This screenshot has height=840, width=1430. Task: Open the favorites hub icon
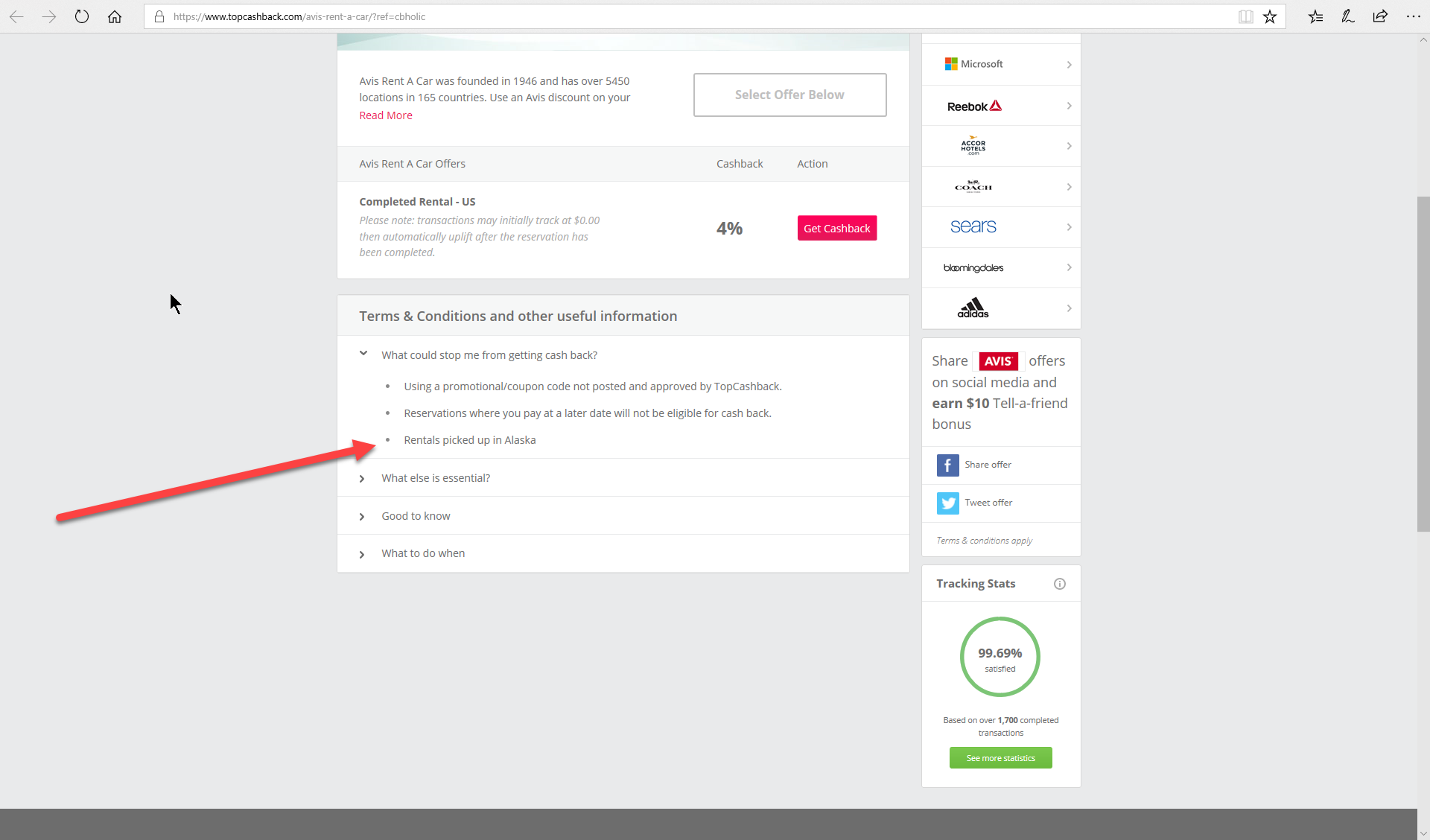coord(1315,16)
